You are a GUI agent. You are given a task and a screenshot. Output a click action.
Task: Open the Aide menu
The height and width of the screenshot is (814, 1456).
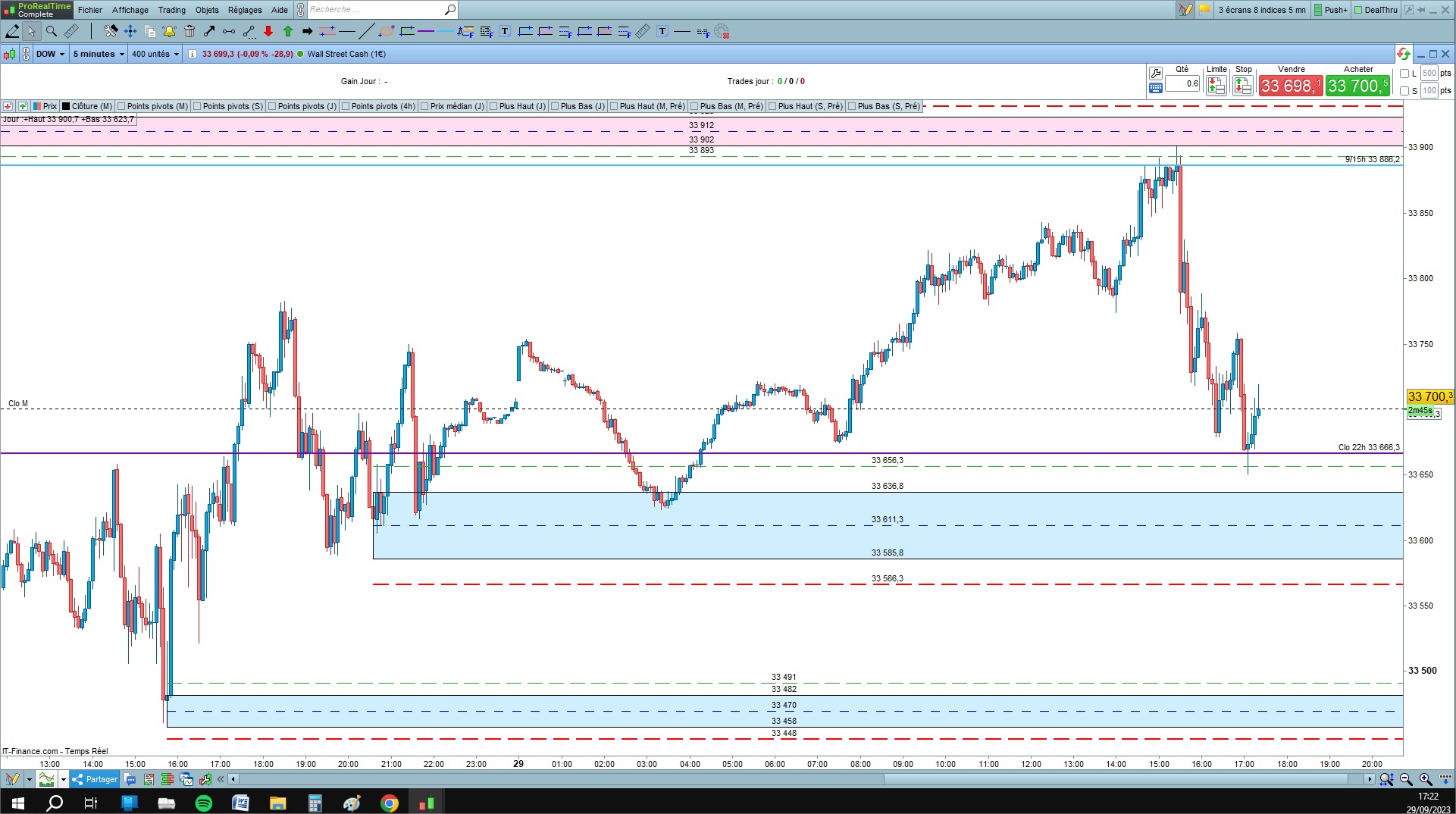[x=280, y=10]
